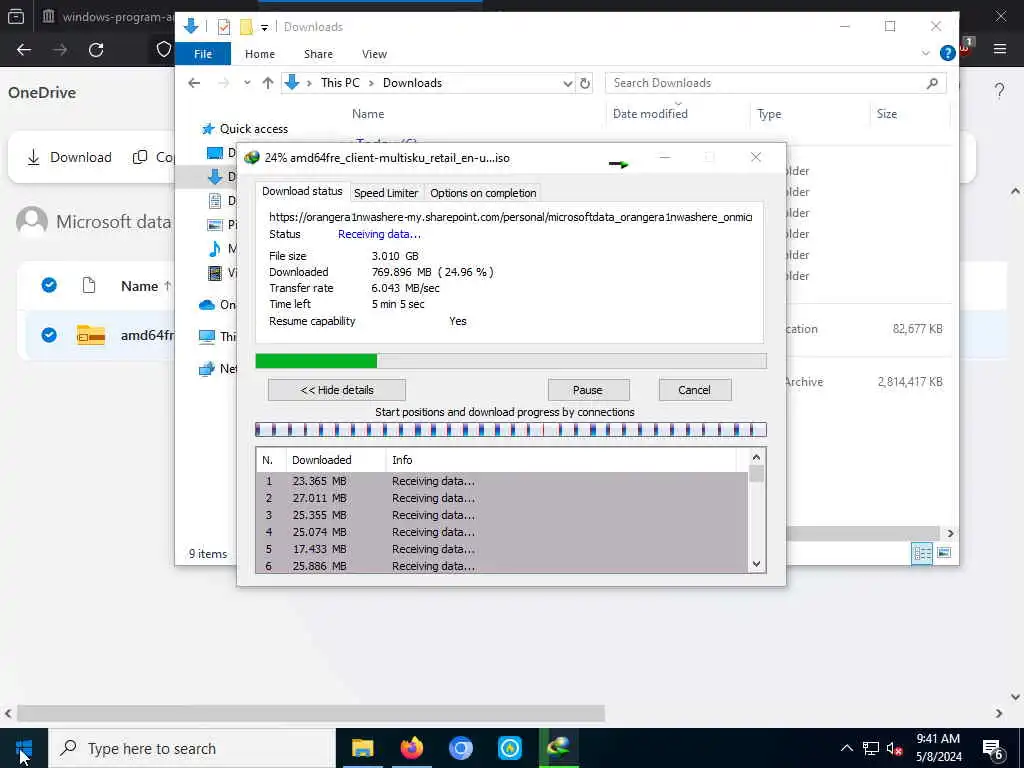Click Internet Download Manager taskbar icon

coord(559,748)
